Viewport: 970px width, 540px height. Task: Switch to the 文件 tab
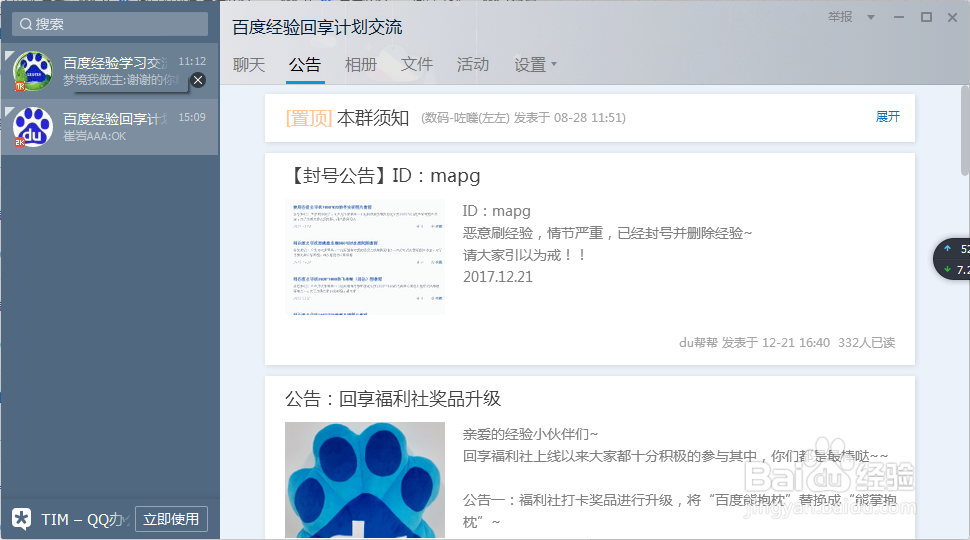click(417, 64)
